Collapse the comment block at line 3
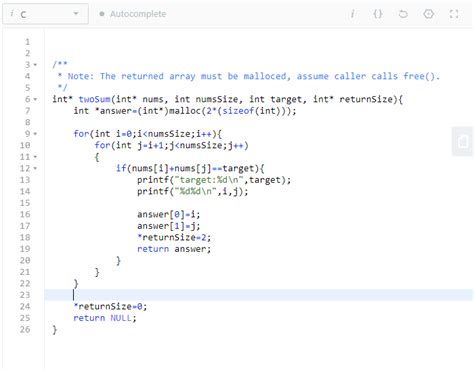This screenshot has height=371, width=474. (35, 65)
